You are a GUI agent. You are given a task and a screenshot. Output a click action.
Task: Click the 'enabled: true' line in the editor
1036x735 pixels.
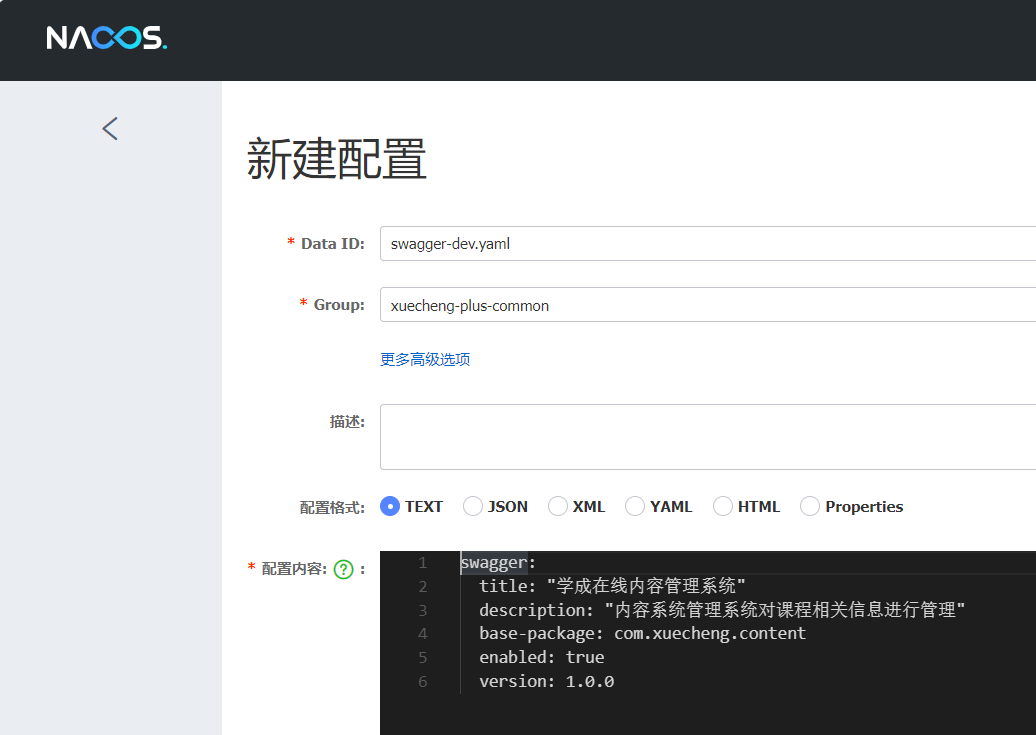click(x=541, y=658)
